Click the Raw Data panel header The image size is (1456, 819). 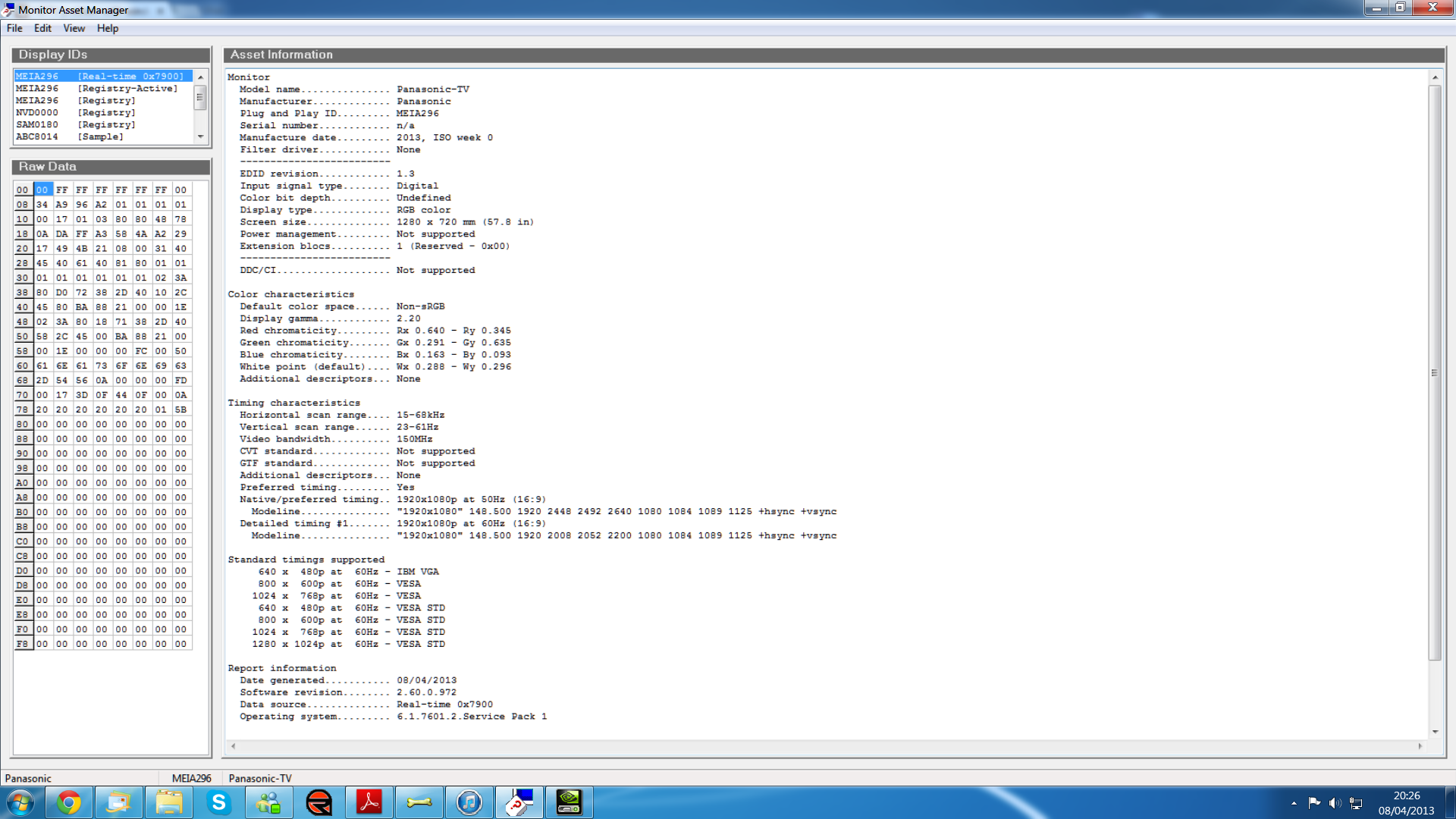click(x=111, y=167)
